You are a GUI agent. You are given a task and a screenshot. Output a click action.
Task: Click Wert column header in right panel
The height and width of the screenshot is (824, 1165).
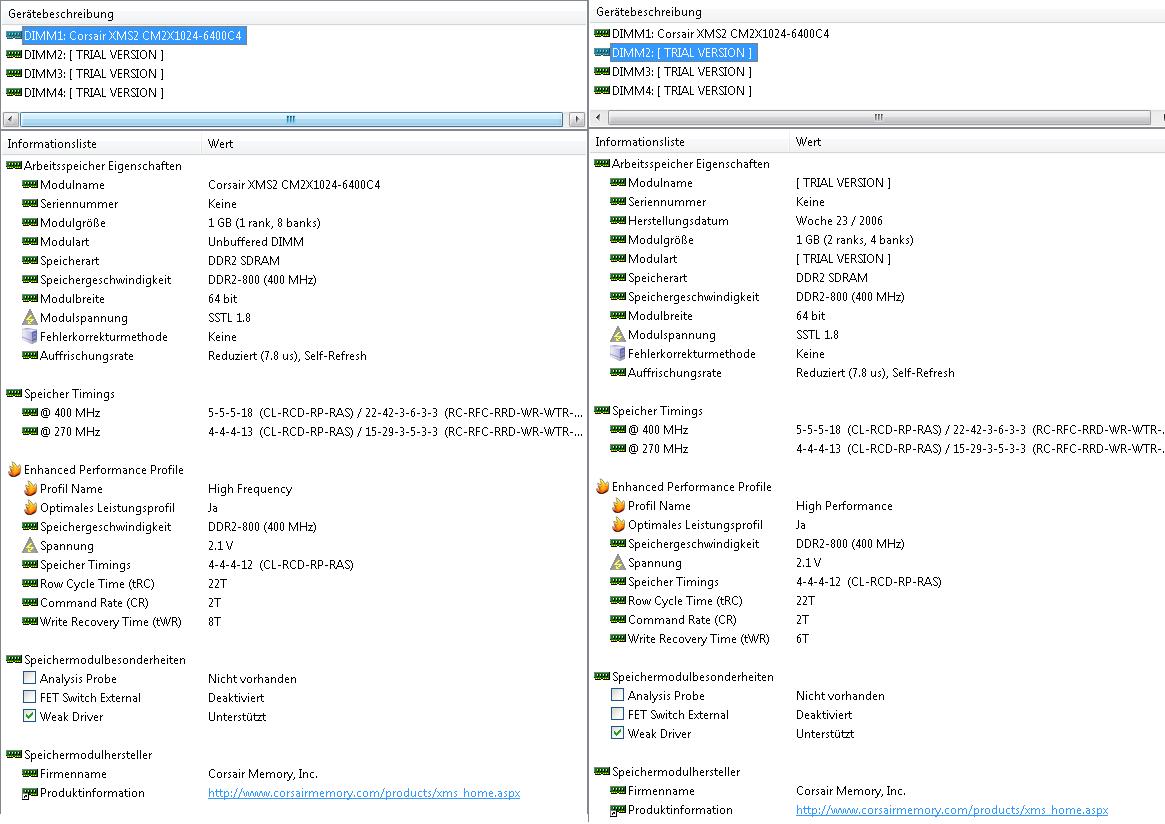point(977,142)
